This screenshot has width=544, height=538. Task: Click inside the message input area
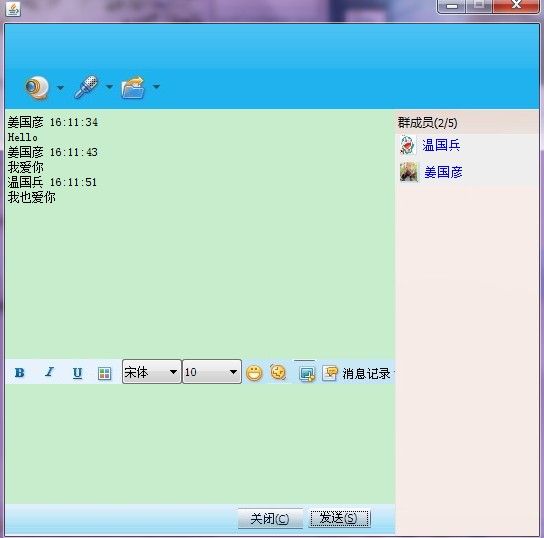[x=200, y=444]
